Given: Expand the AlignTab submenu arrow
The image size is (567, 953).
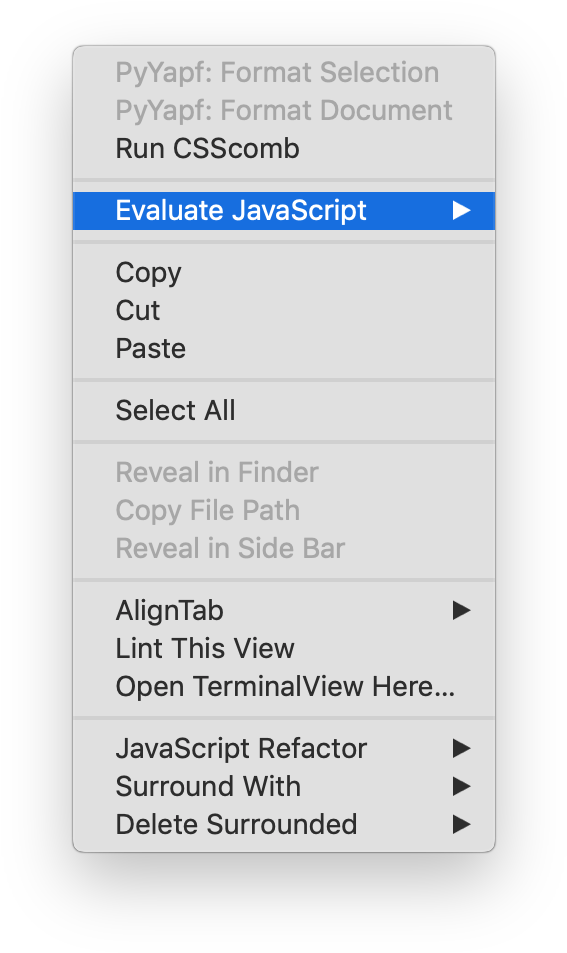Looking at the screenshot, I should pyautogui.click(x=461, y=610).
